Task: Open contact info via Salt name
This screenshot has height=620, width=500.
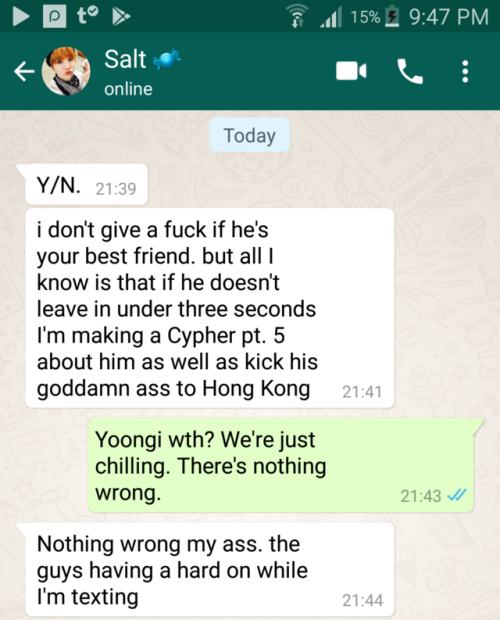Action: (125, 59)
